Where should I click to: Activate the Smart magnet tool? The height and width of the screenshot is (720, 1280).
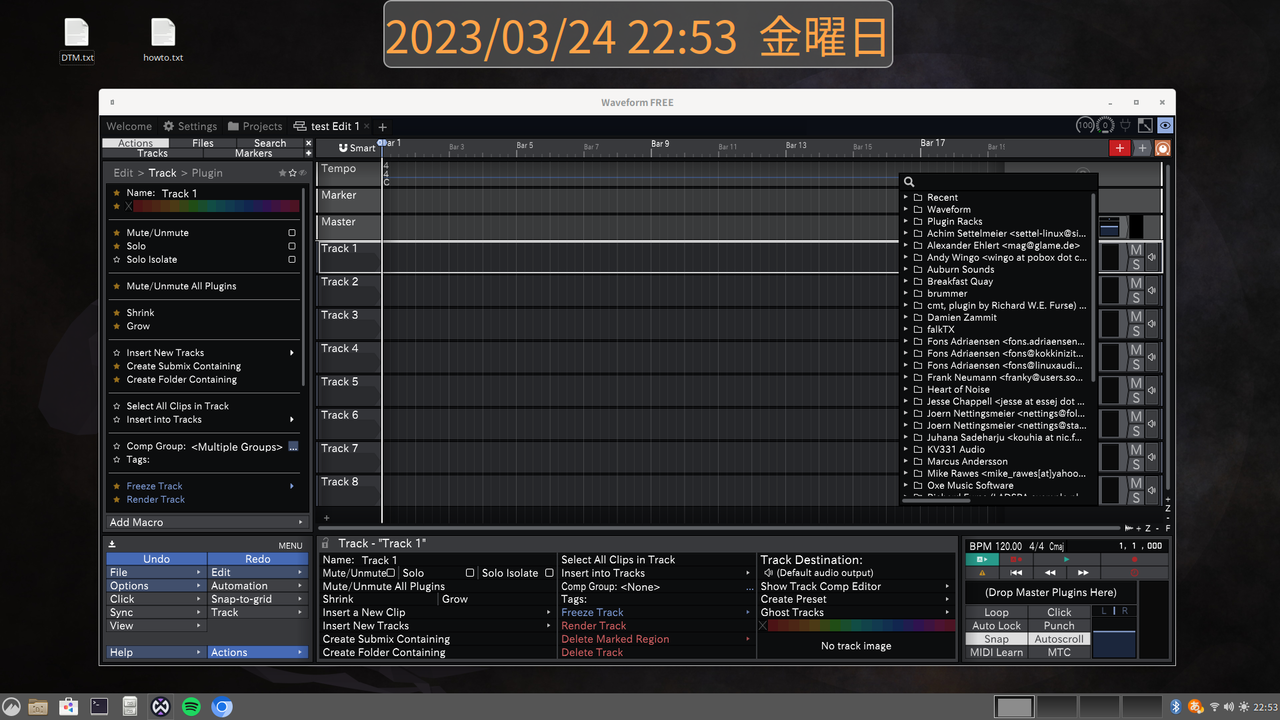pyautogui.click(x=355, y=147)
